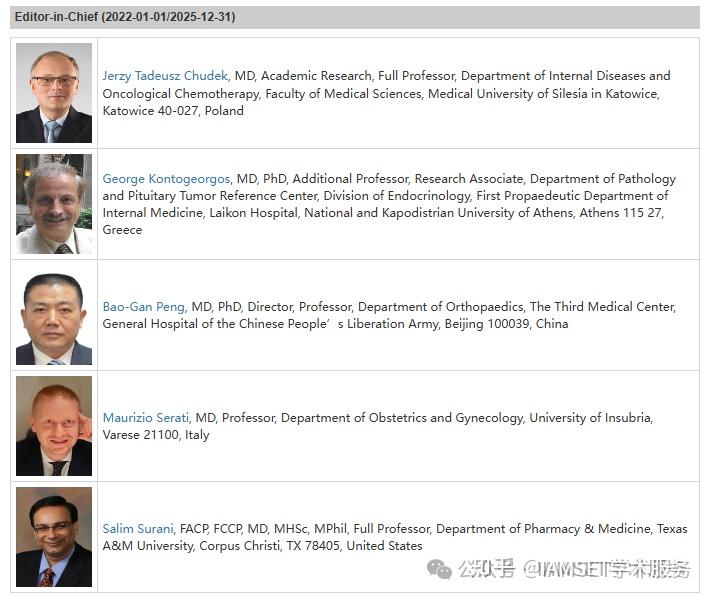
Task: Click the WeChat logo icon in the watermark
Action: coord(439,570)
